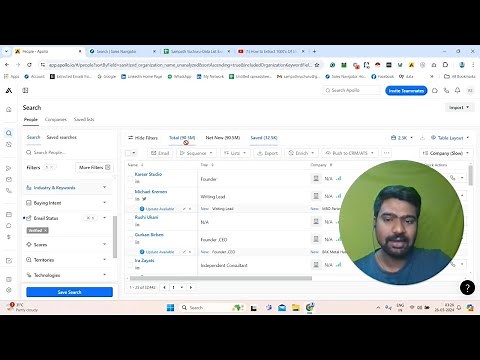Open the Chrome extensions puzzle icon
480x360 pixels.
click(445, 65)
